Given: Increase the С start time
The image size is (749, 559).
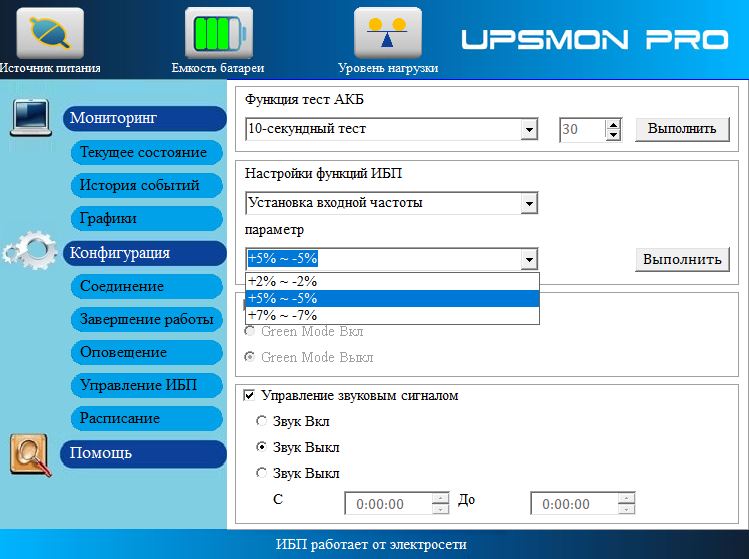Looking at the screenshot, I should (440, 498).
